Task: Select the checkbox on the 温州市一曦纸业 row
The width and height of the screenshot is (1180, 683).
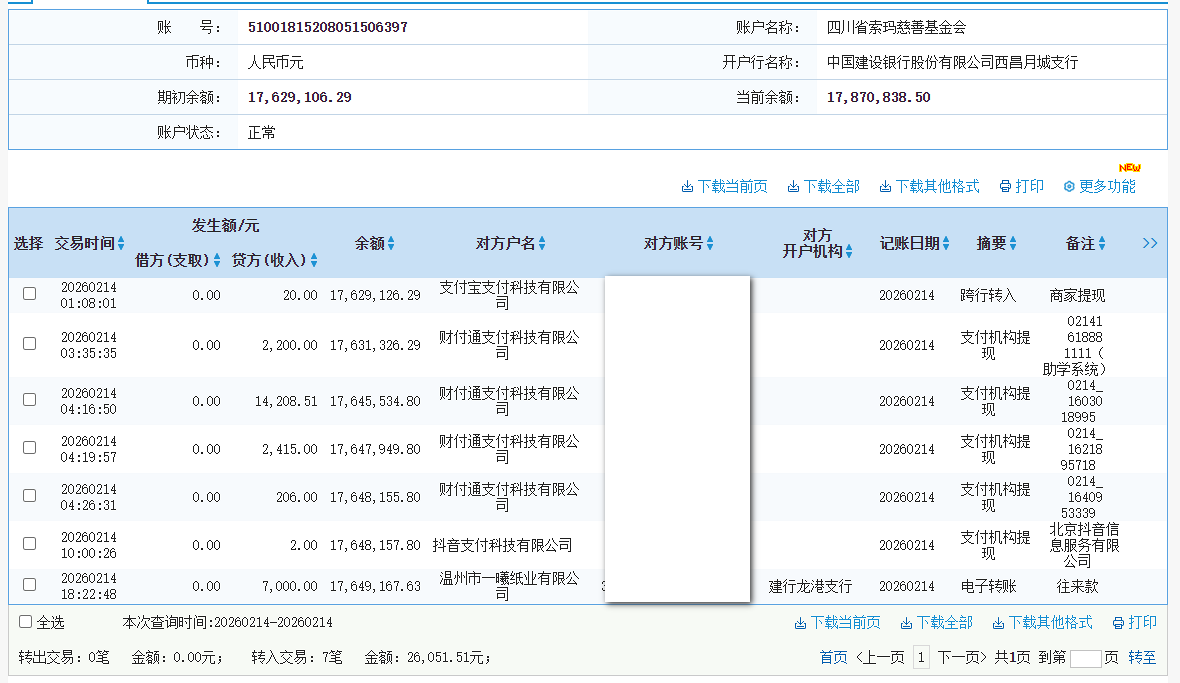Action: (28, 587)
